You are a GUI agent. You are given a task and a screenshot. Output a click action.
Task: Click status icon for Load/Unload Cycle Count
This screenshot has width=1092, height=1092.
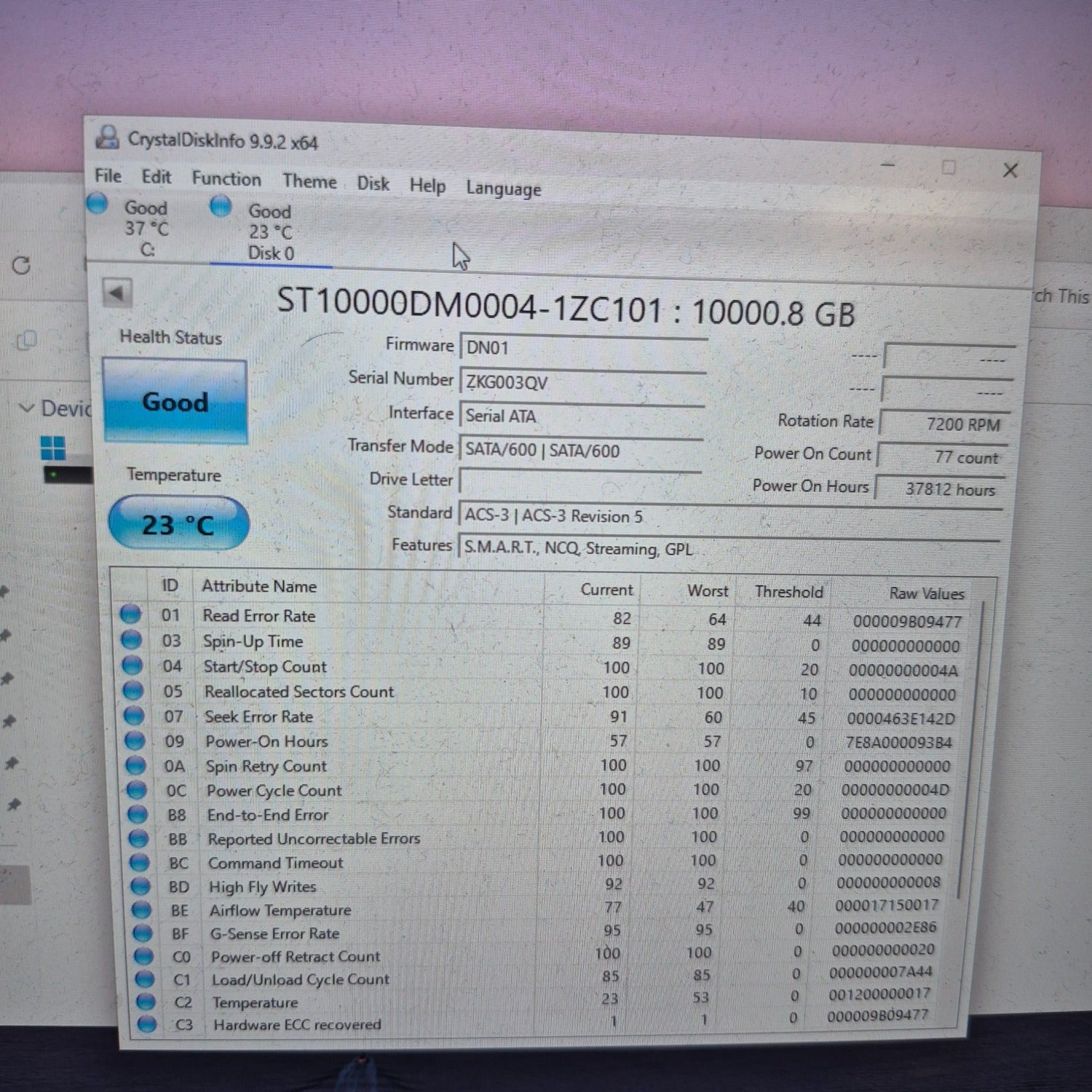[x=145, y=979]
